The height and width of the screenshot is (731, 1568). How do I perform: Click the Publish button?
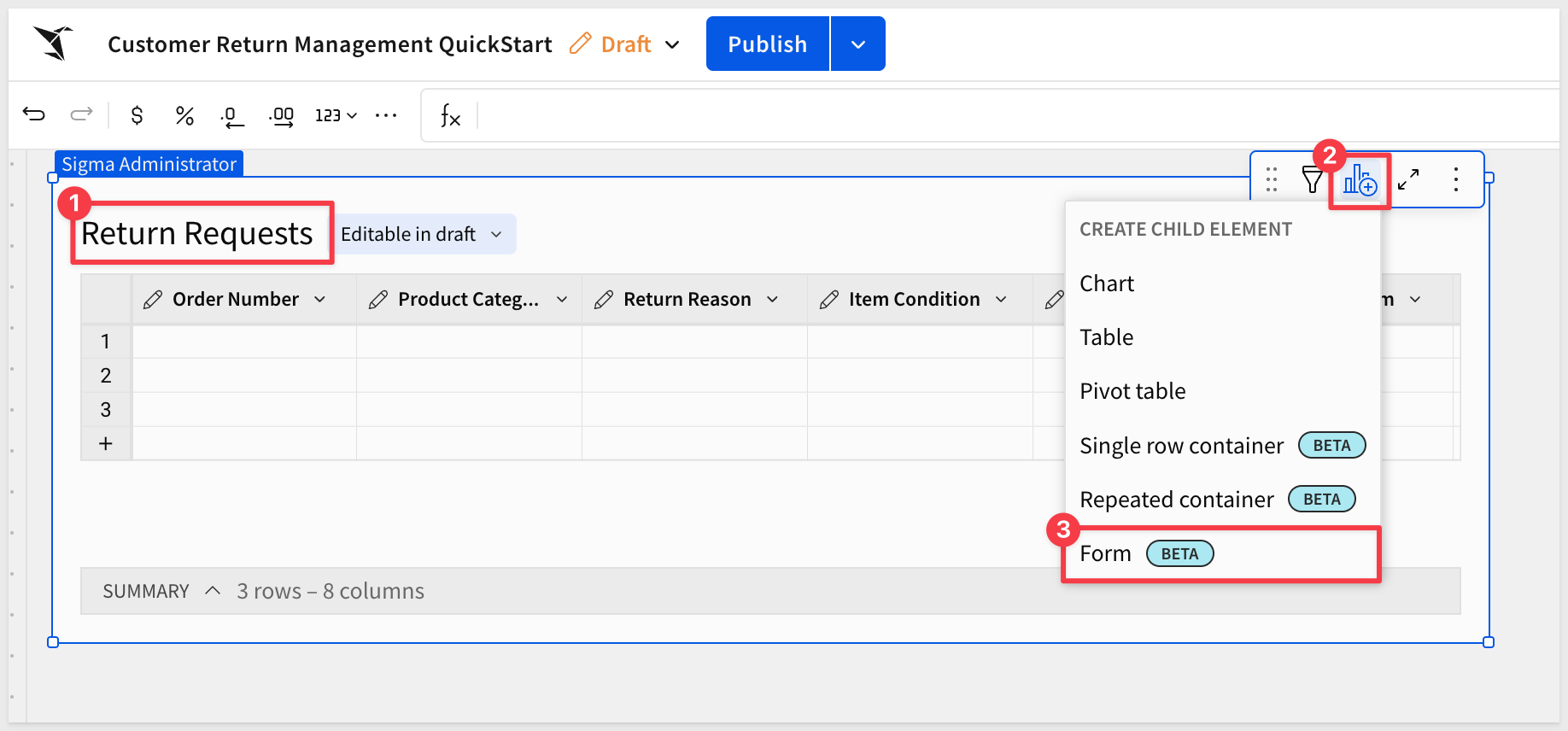tap(767, 44)
